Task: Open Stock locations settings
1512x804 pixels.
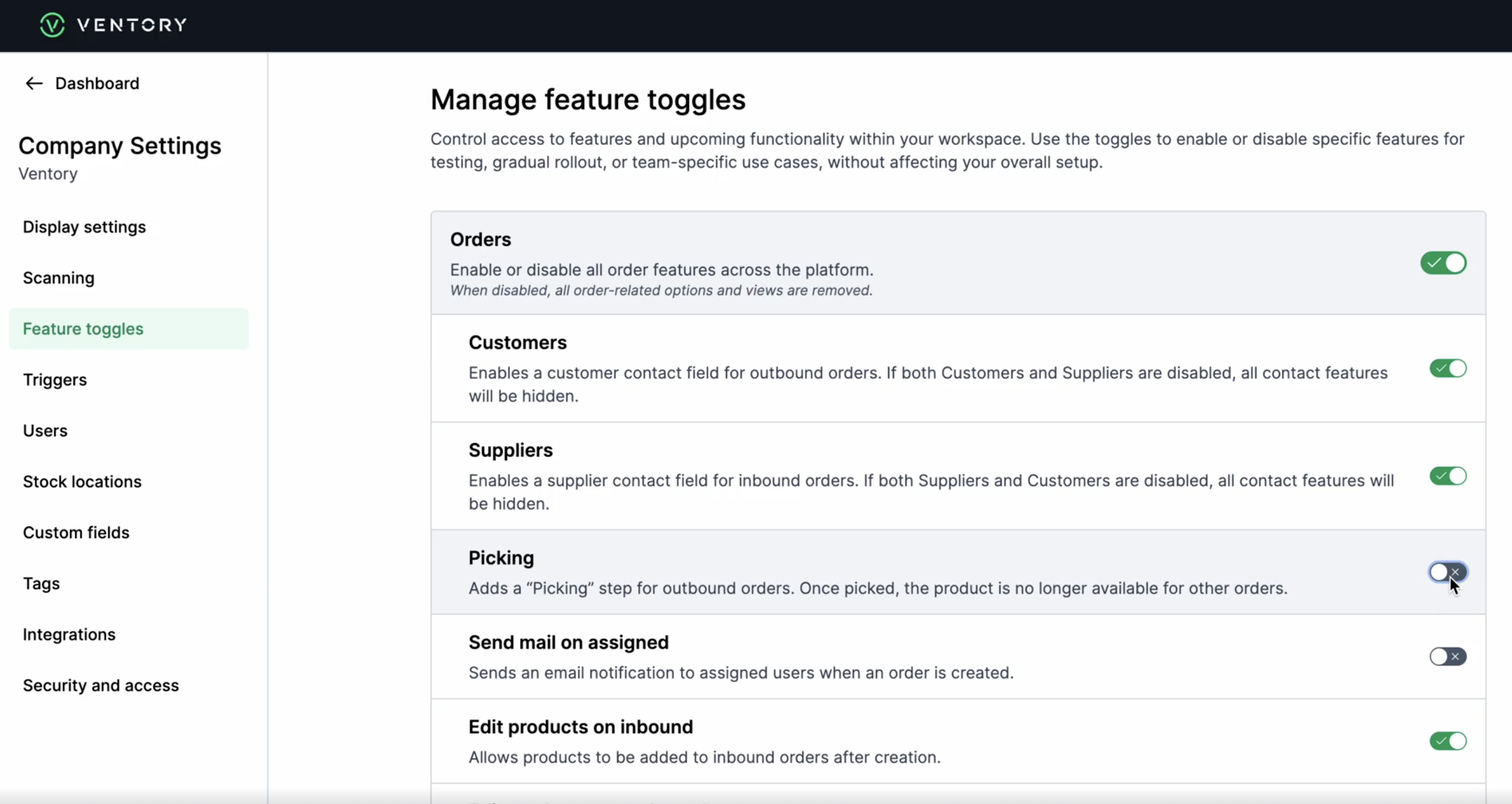Action: pos(82,482)
